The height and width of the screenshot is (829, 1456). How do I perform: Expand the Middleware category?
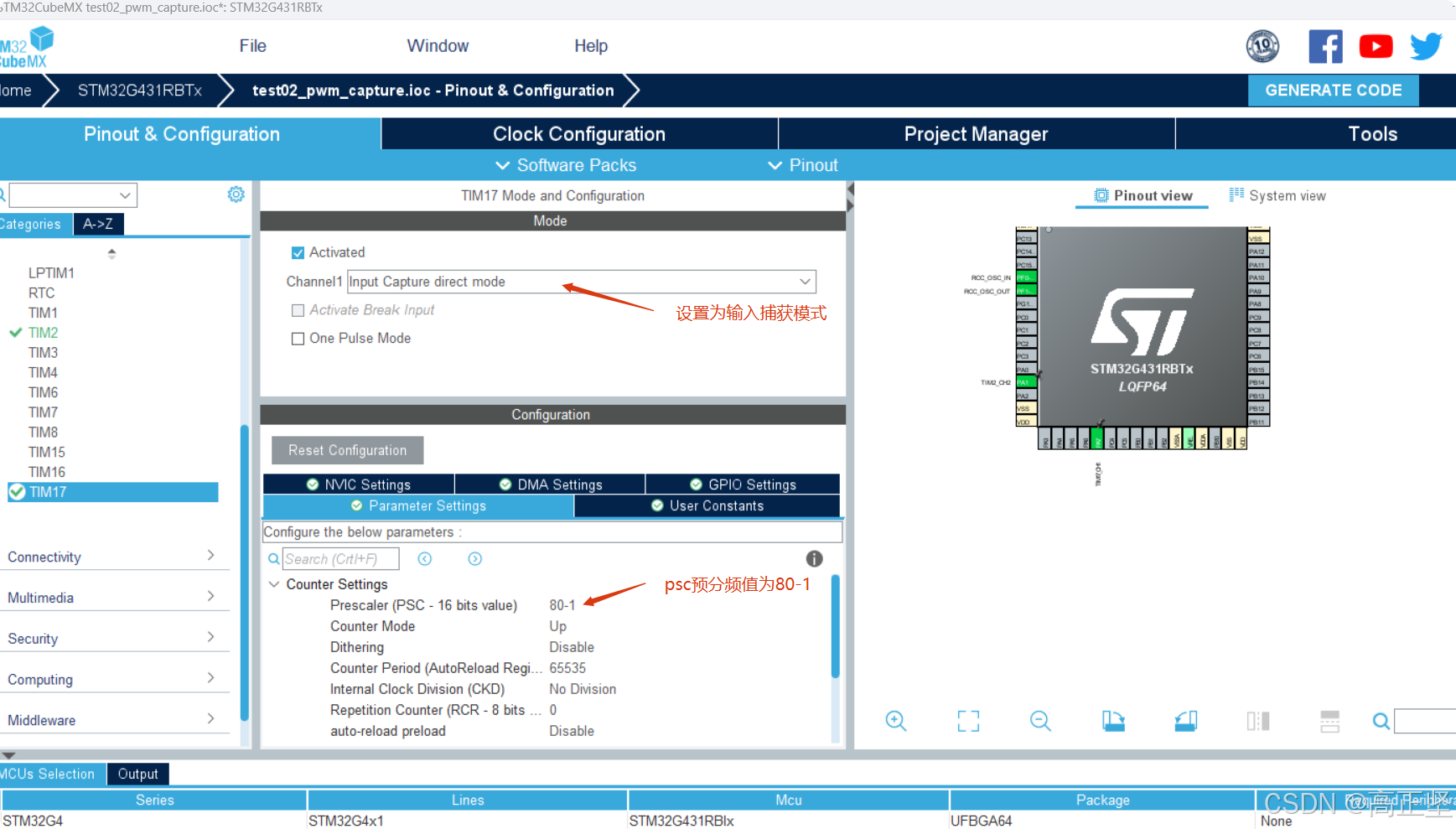(113, 720)
